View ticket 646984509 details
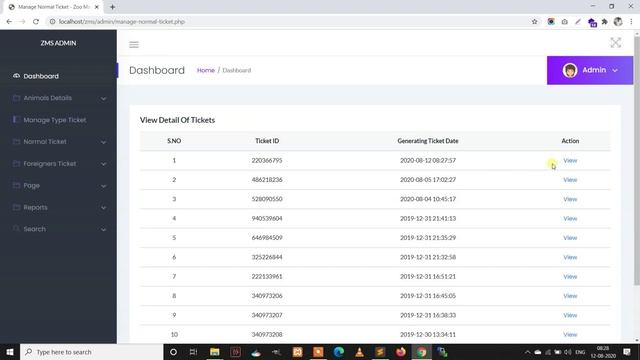Viewport: 640px width, 360px height. pyautogui.click(x=570, y=238)
